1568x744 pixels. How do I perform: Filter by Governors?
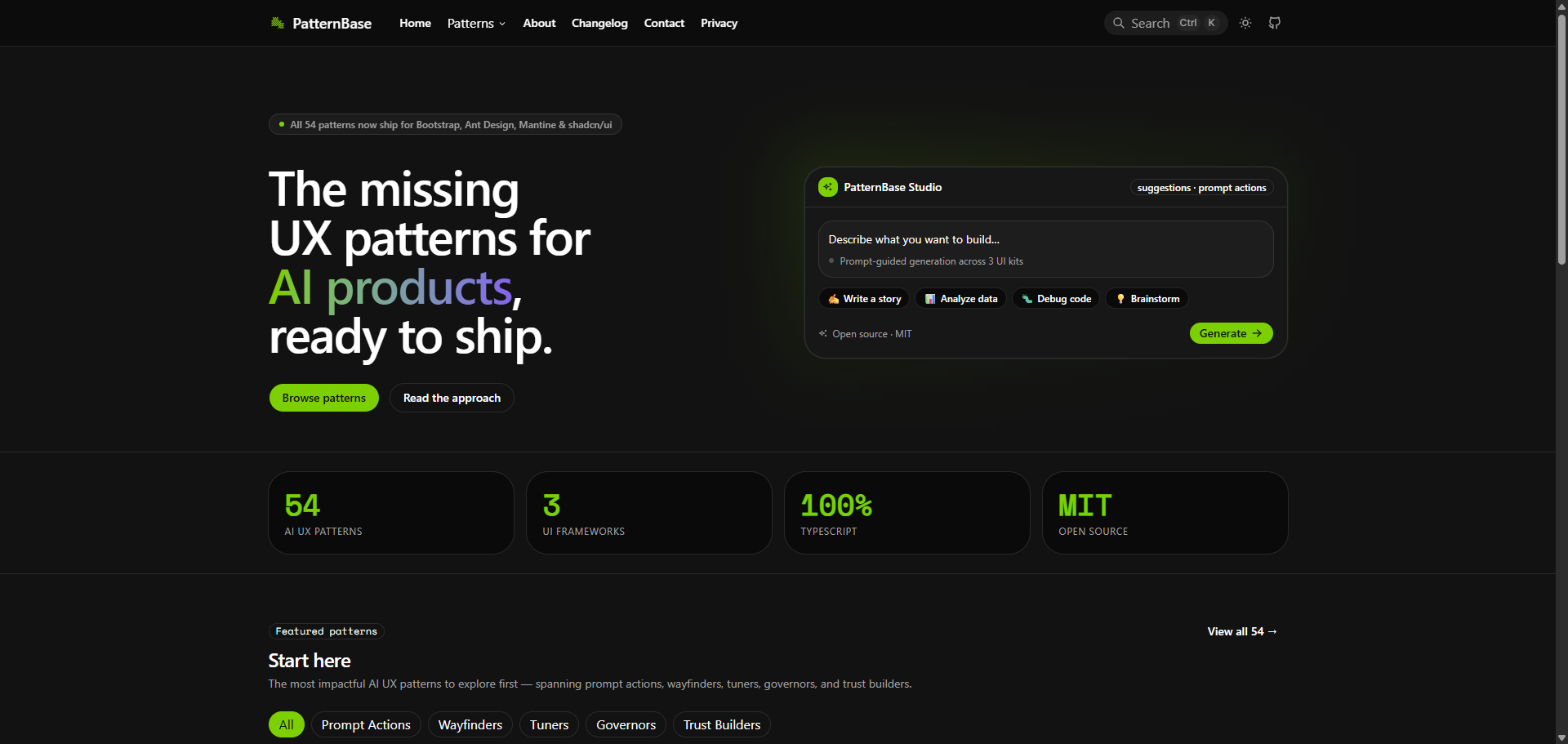click(626, 724)
